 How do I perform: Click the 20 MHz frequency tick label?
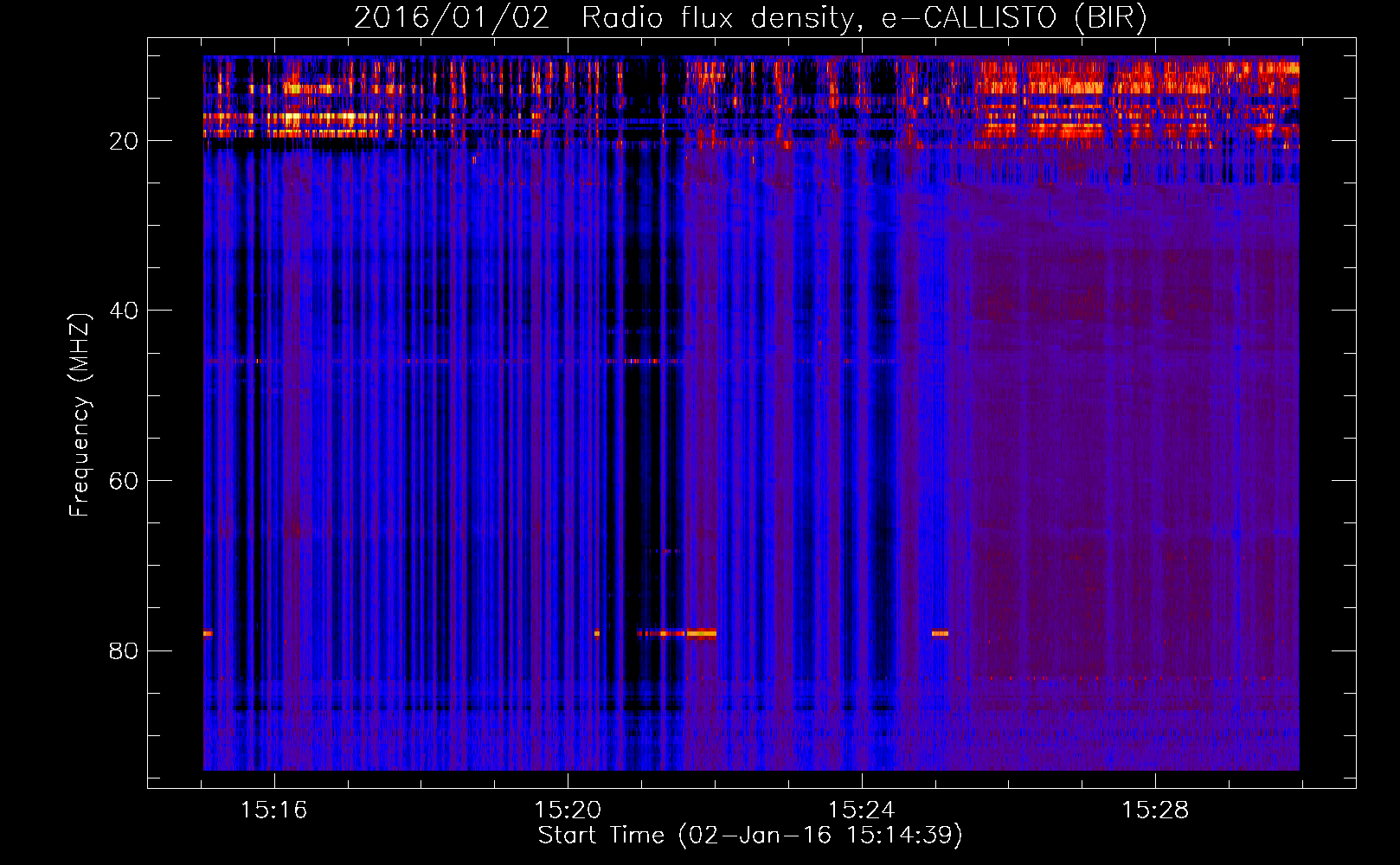[125, 141]
